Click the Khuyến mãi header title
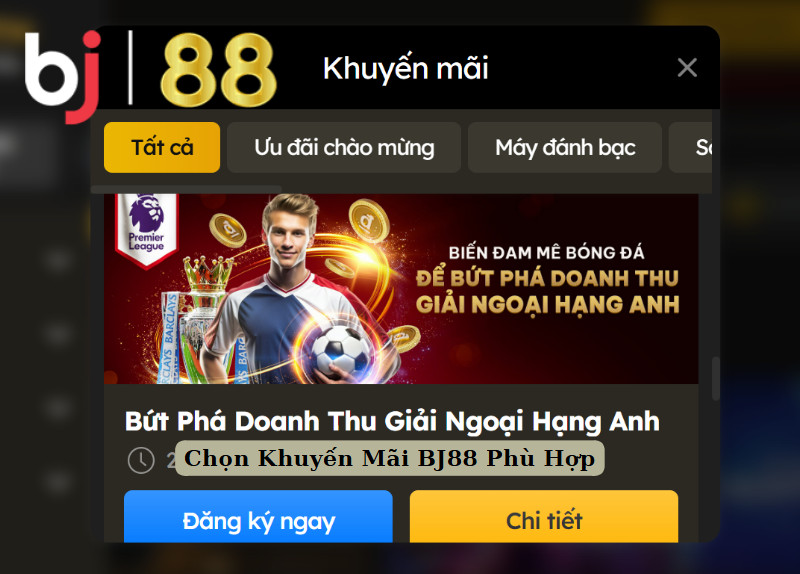The height and width of the screenshot is (574, 800). [x=406, y=68]
